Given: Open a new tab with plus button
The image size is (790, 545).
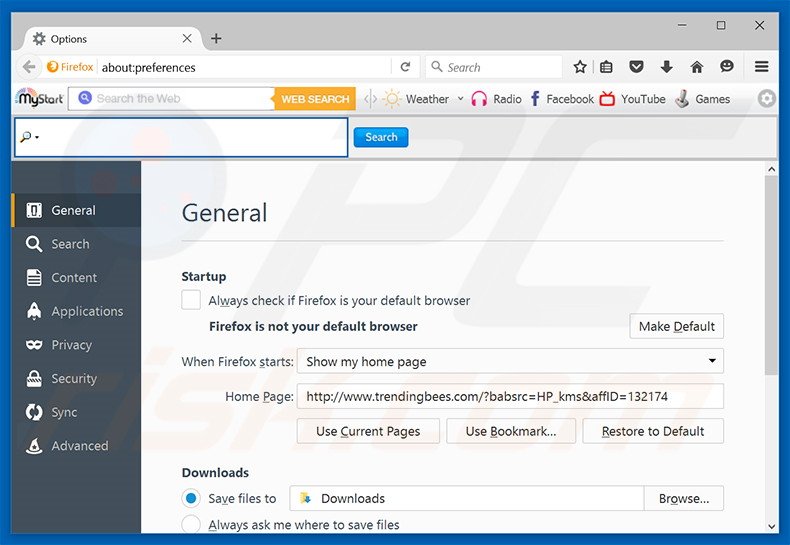Looking at the screenshot, I should (x=216, y=38).
